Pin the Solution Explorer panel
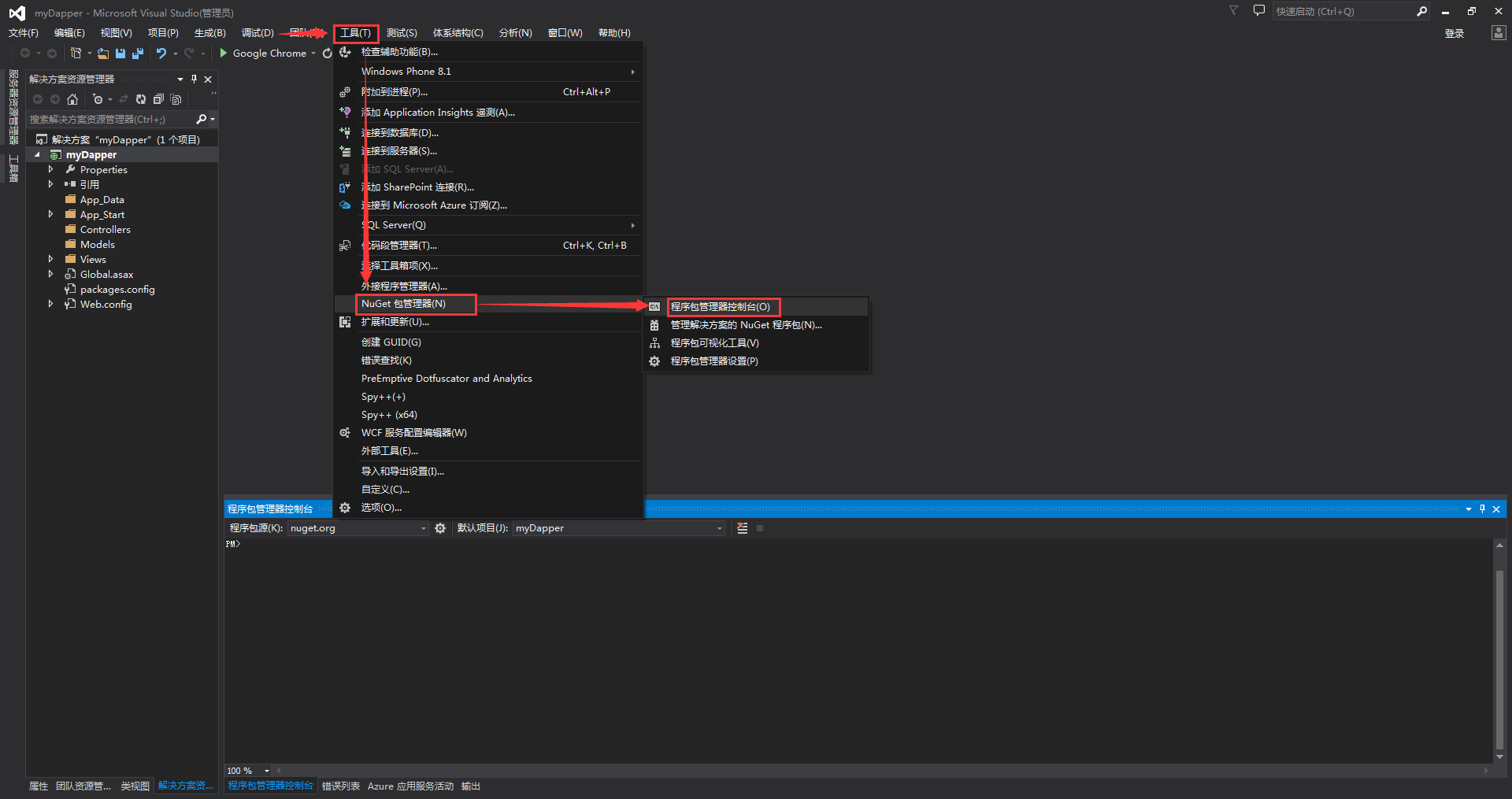This screenshot has height=799, width=1512. click(x=194, y=79)
